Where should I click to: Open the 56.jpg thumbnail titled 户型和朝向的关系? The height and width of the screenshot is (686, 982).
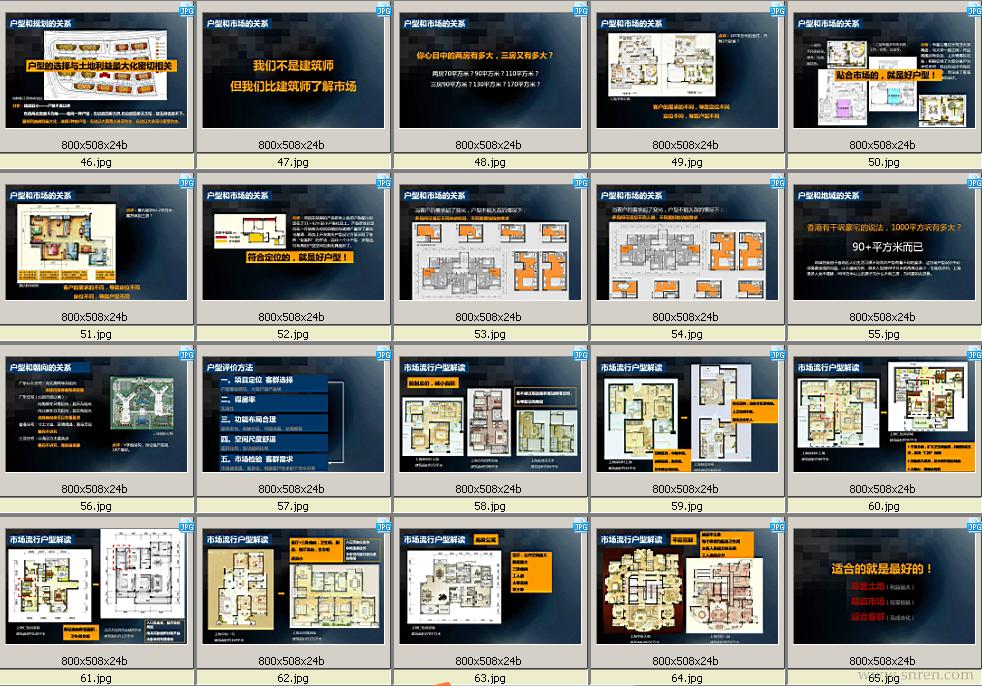[x=96, y=415]
